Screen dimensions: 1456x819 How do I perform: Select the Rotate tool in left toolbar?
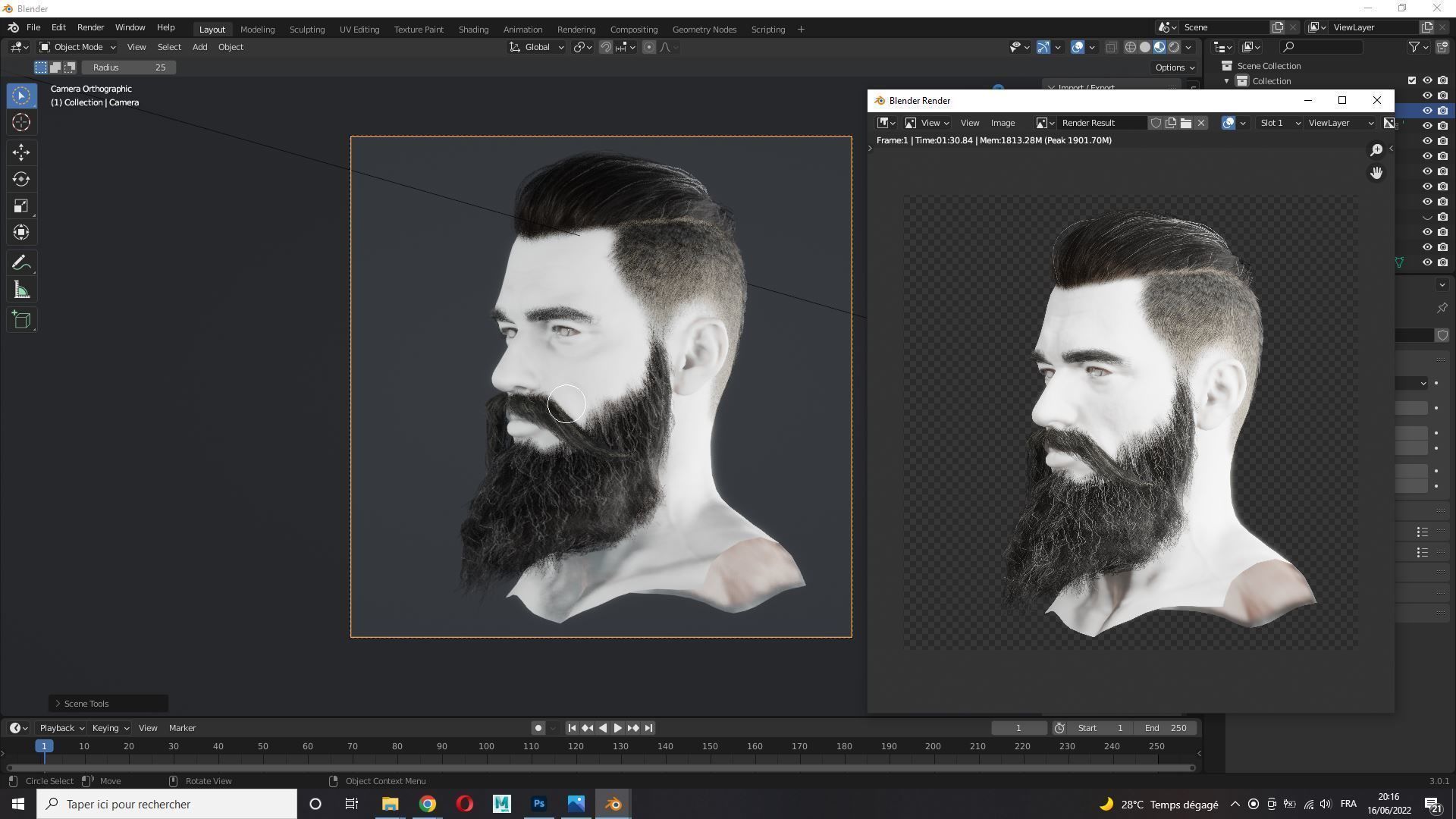point(21,179)
